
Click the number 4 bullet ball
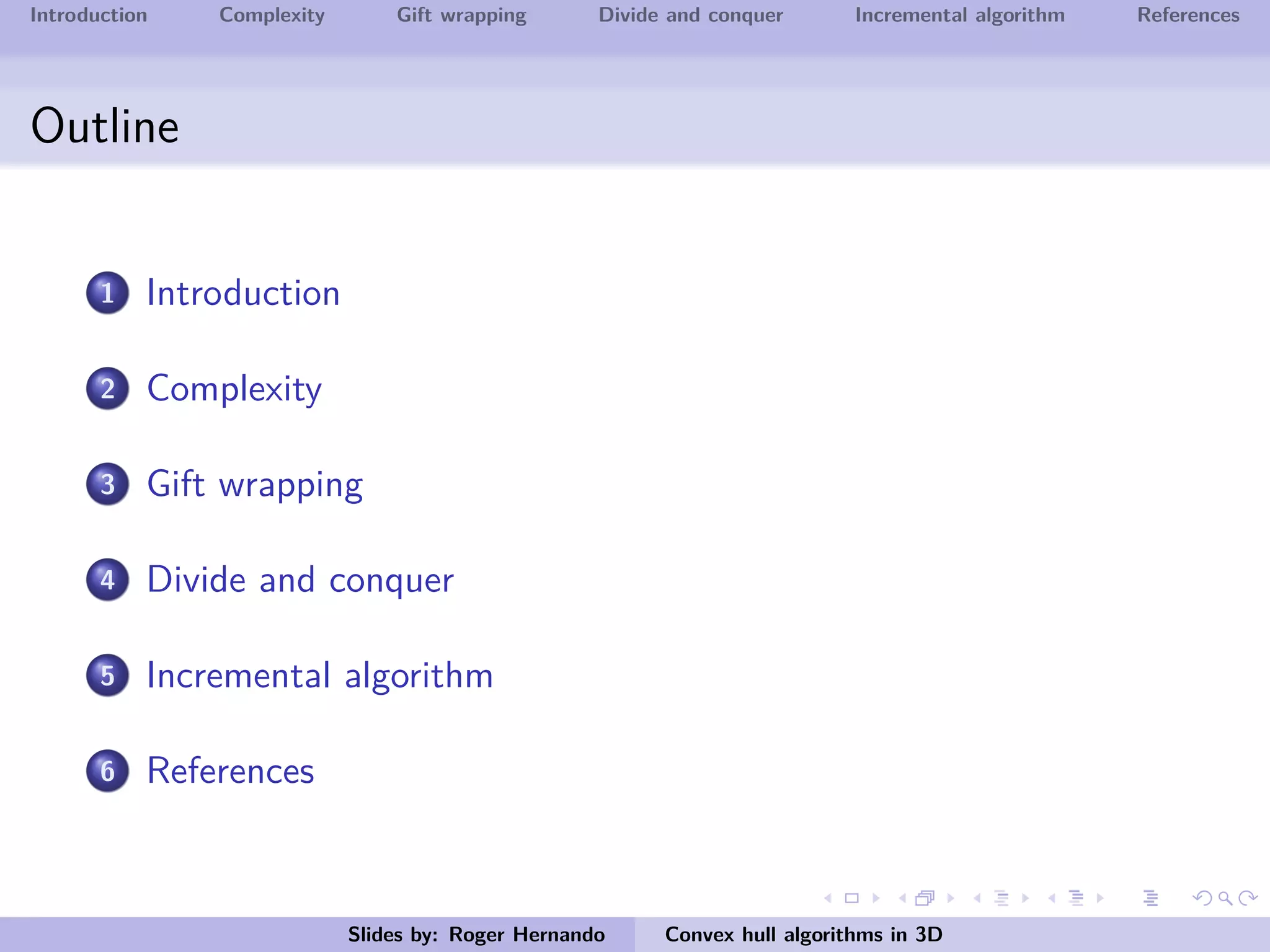coord(108,580)
